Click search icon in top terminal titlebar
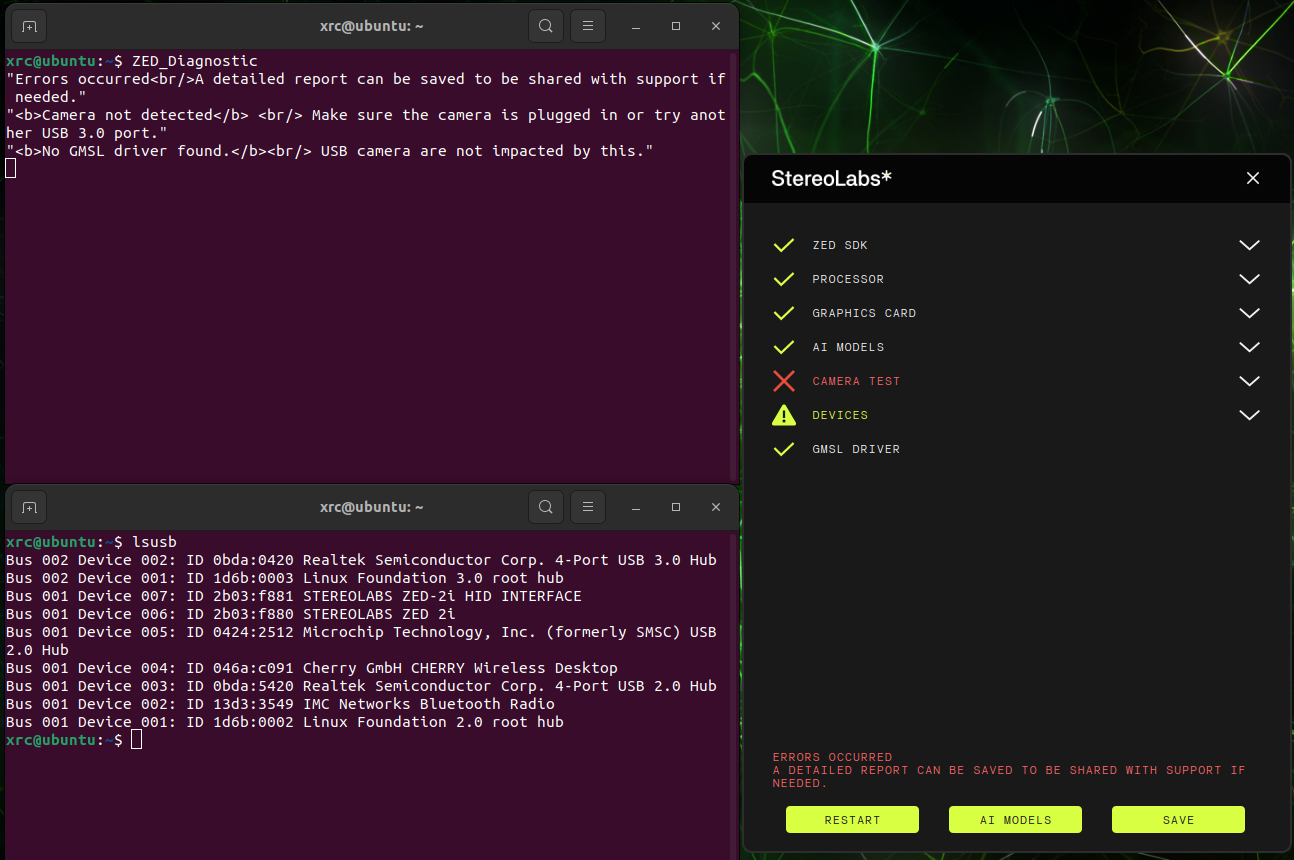 coord(546,26)
